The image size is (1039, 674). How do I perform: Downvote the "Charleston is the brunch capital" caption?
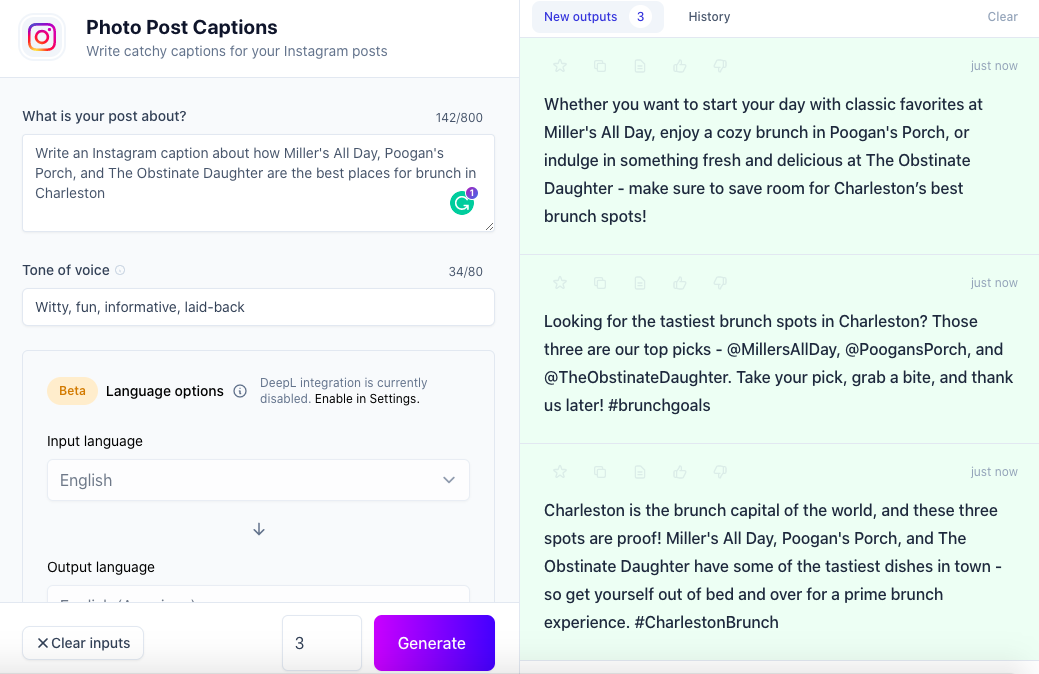click(720, 472)
